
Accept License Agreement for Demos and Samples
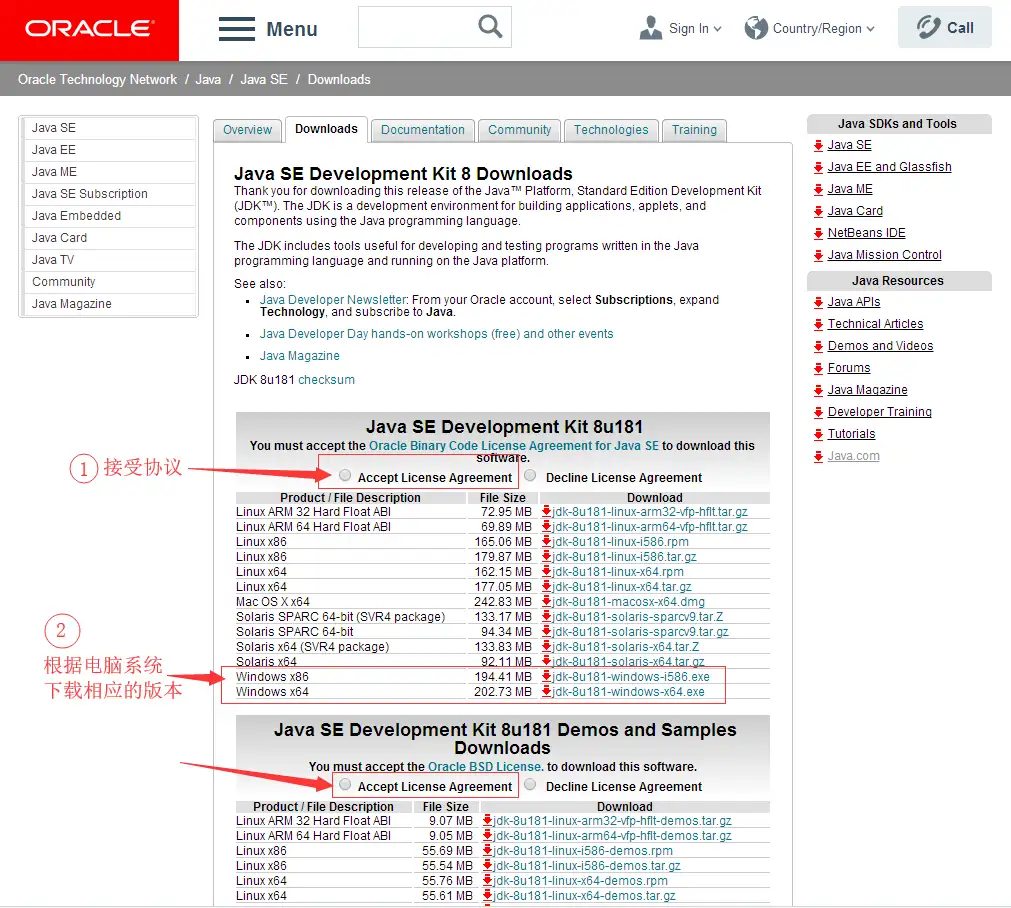click(345, 784)
